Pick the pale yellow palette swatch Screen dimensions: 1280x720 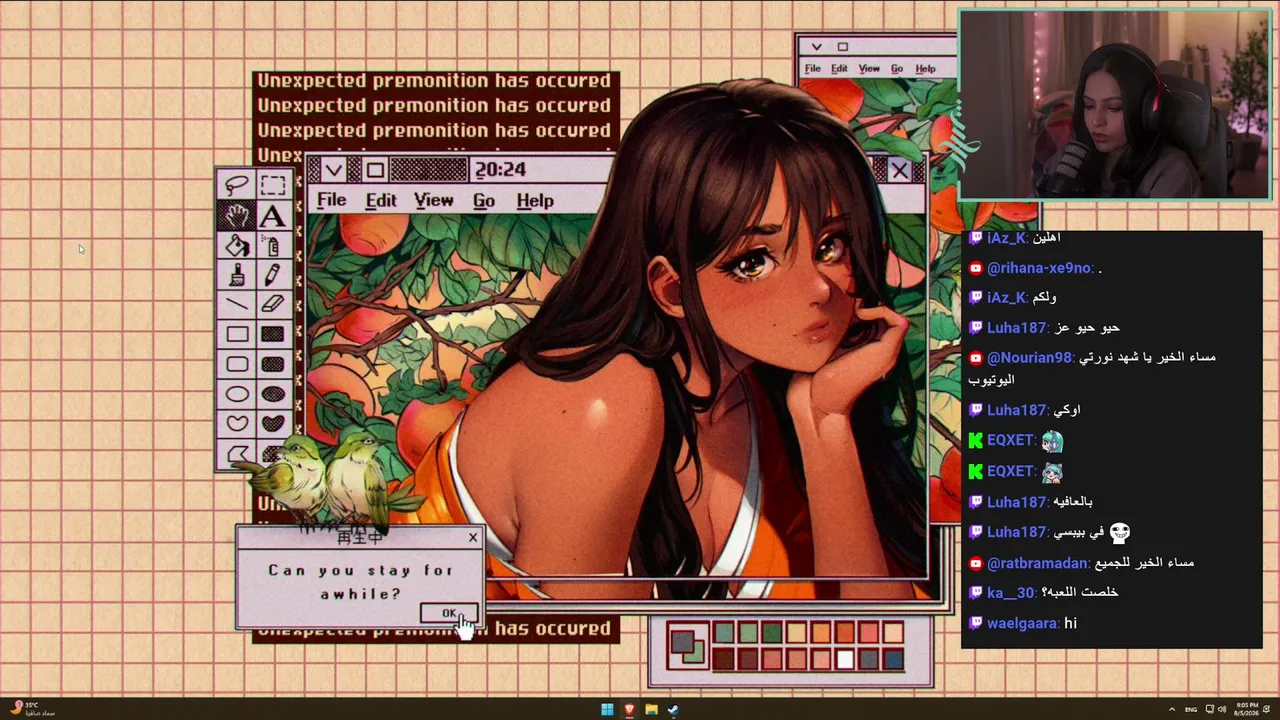coord(796,633)
